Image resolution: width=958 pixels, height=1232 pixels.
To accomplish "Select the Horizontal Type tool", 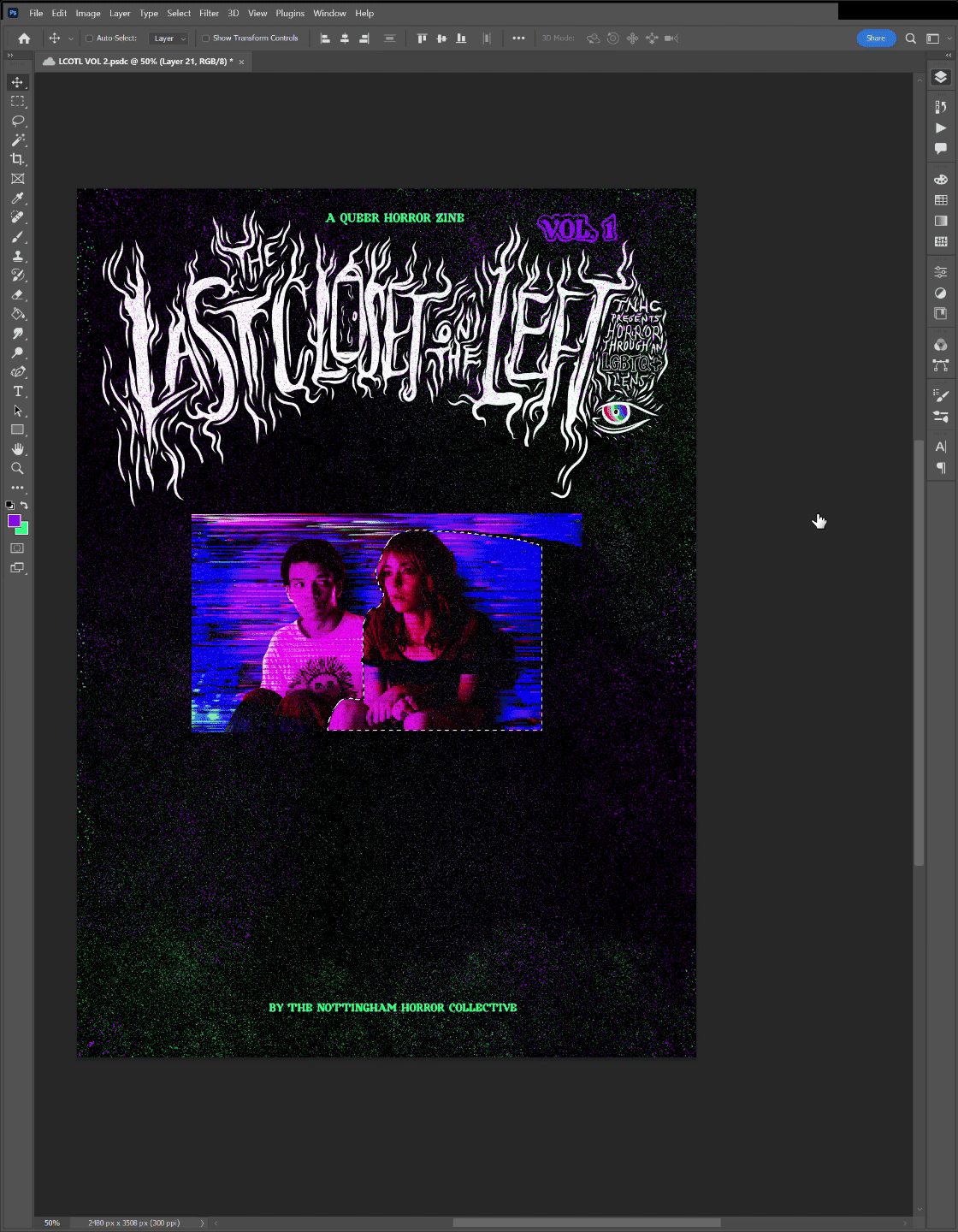I will click(17, 391).
